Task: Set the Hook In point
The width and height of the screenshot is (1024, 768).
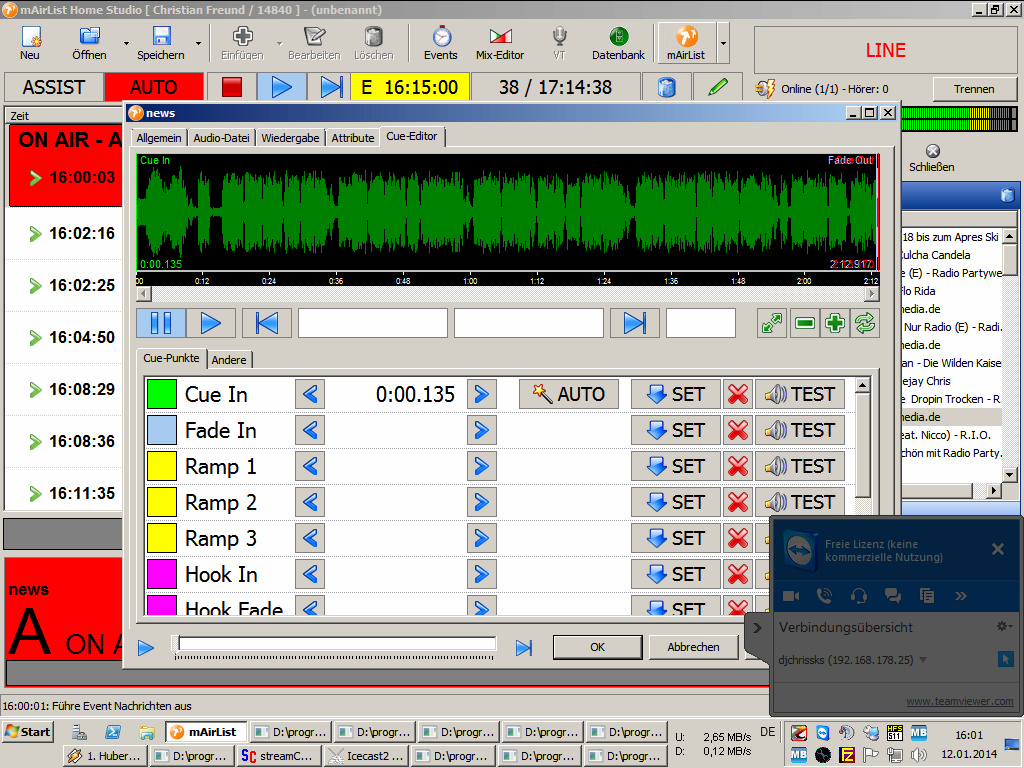Action: pyautogui.click(x=676, y=574)
